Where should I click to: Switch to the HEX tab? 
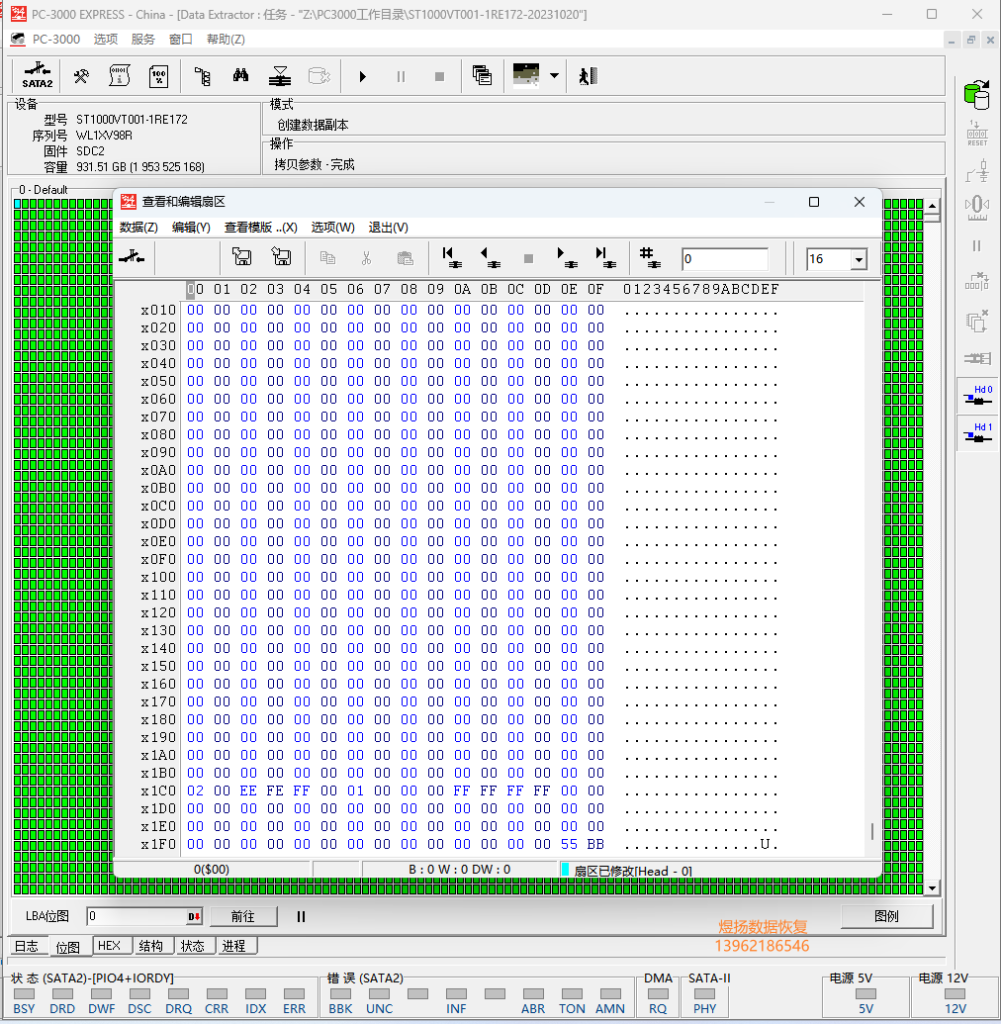109,946
